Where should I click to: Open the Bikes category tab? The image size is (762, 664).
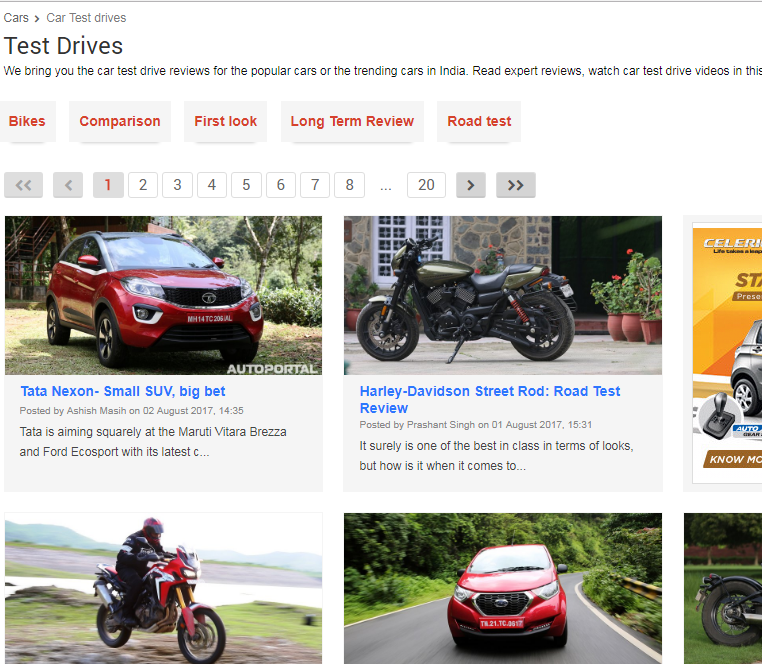(27, 121)
